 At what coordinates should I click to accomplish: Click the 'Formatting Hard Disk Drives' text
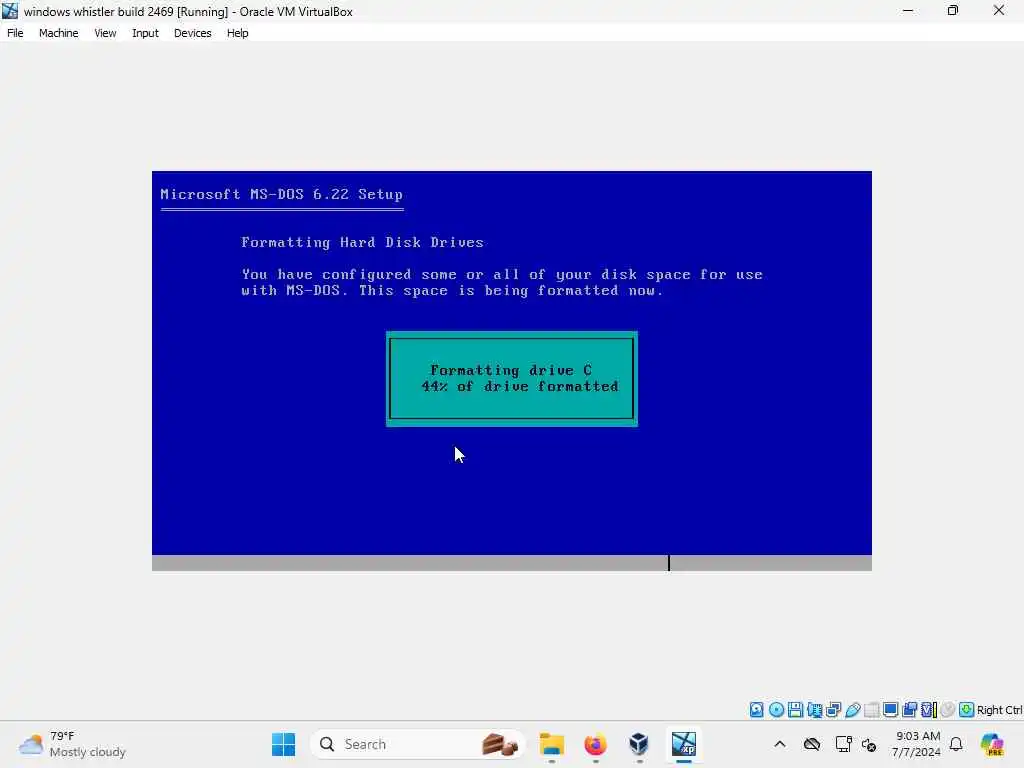click(362, 242)
